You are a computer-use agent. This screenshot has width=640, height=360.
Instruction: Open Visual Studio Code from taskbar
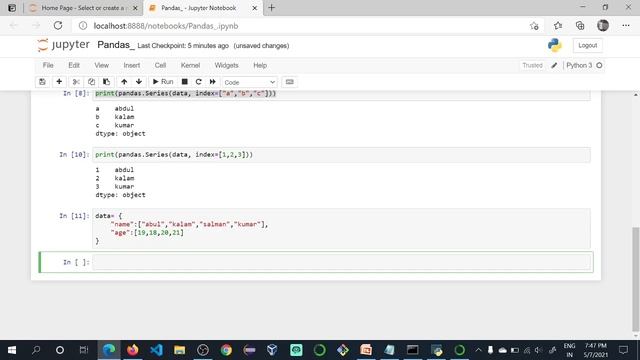(156, 350)
